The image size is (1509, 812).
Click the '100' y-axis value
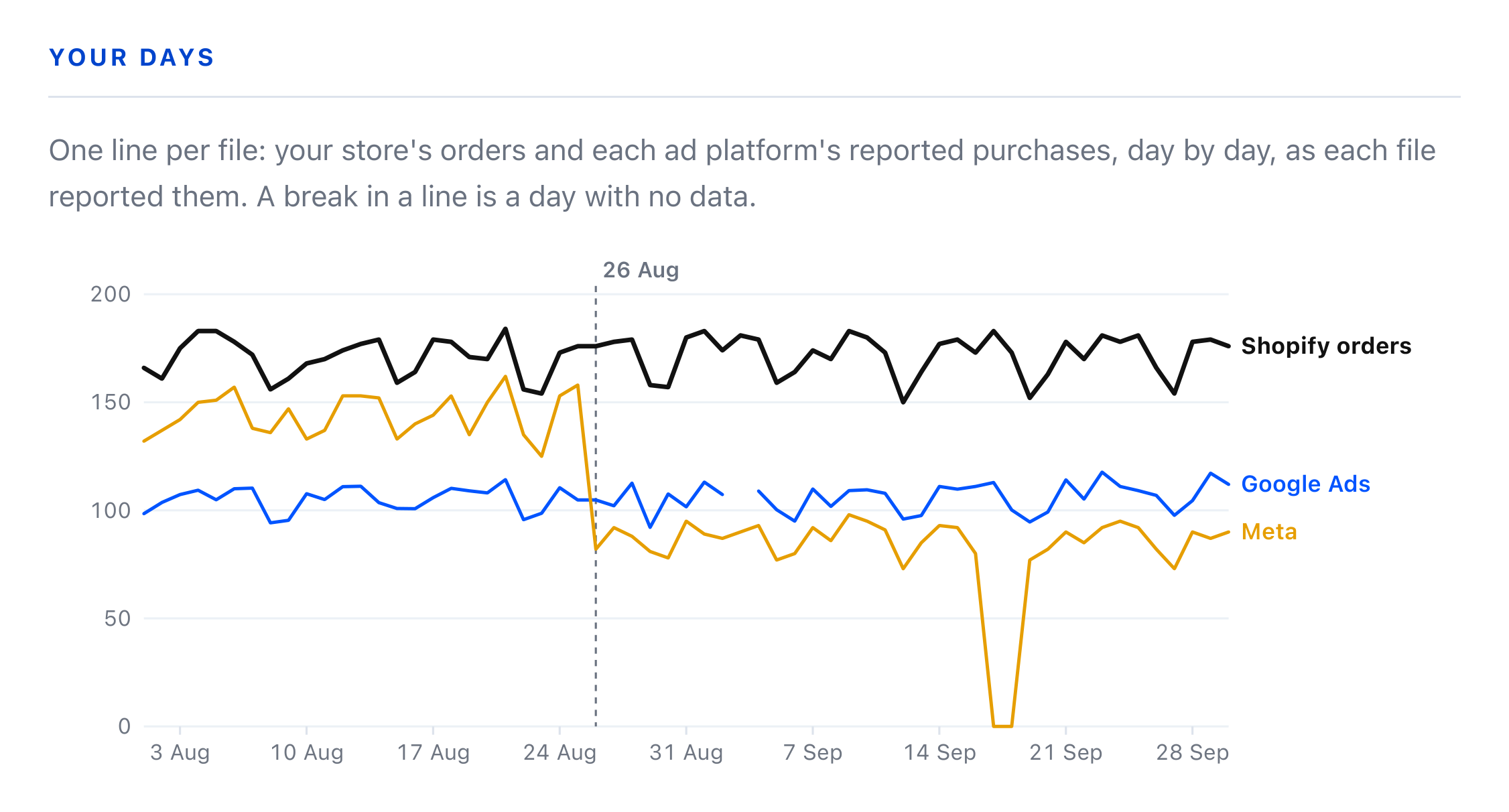(111, 511)
